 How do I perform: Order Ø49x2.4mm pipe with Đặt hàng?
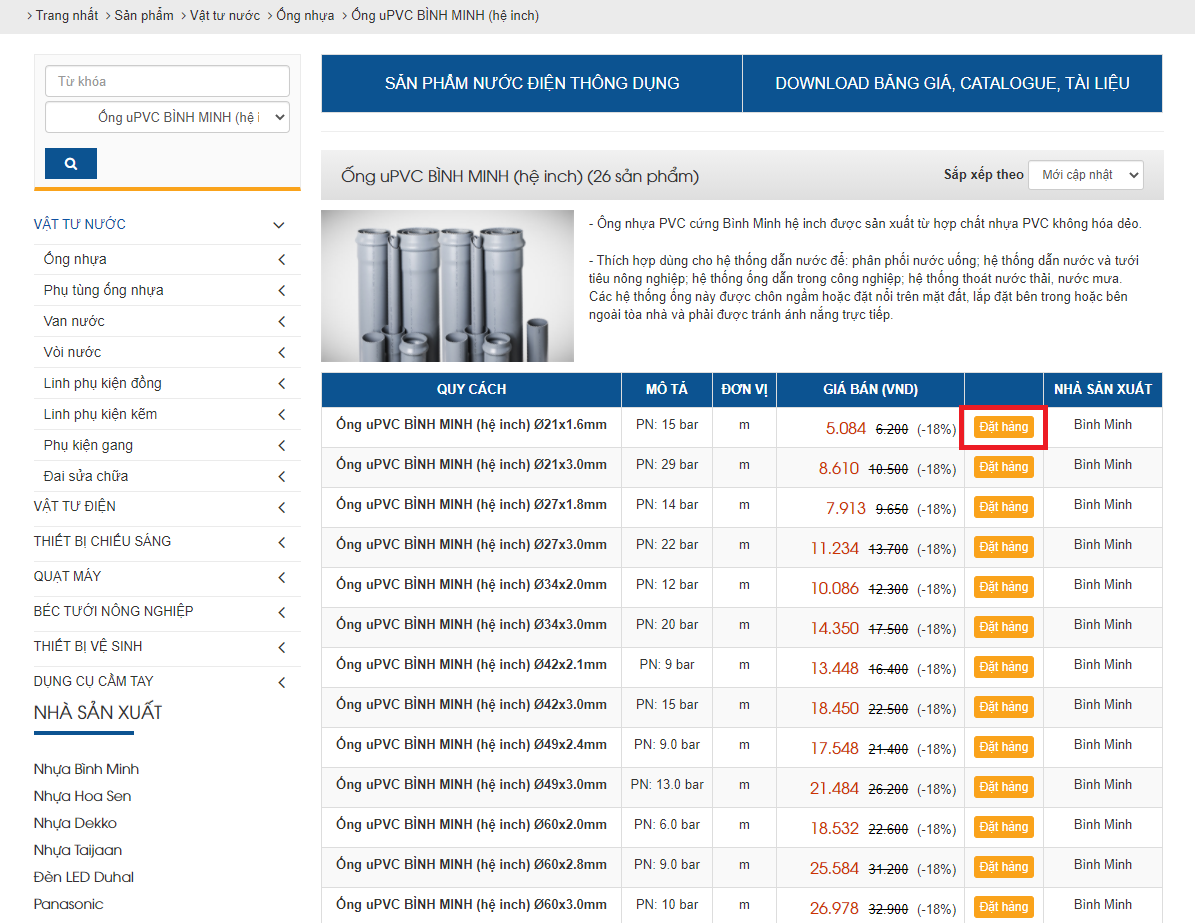point(1004,747)
